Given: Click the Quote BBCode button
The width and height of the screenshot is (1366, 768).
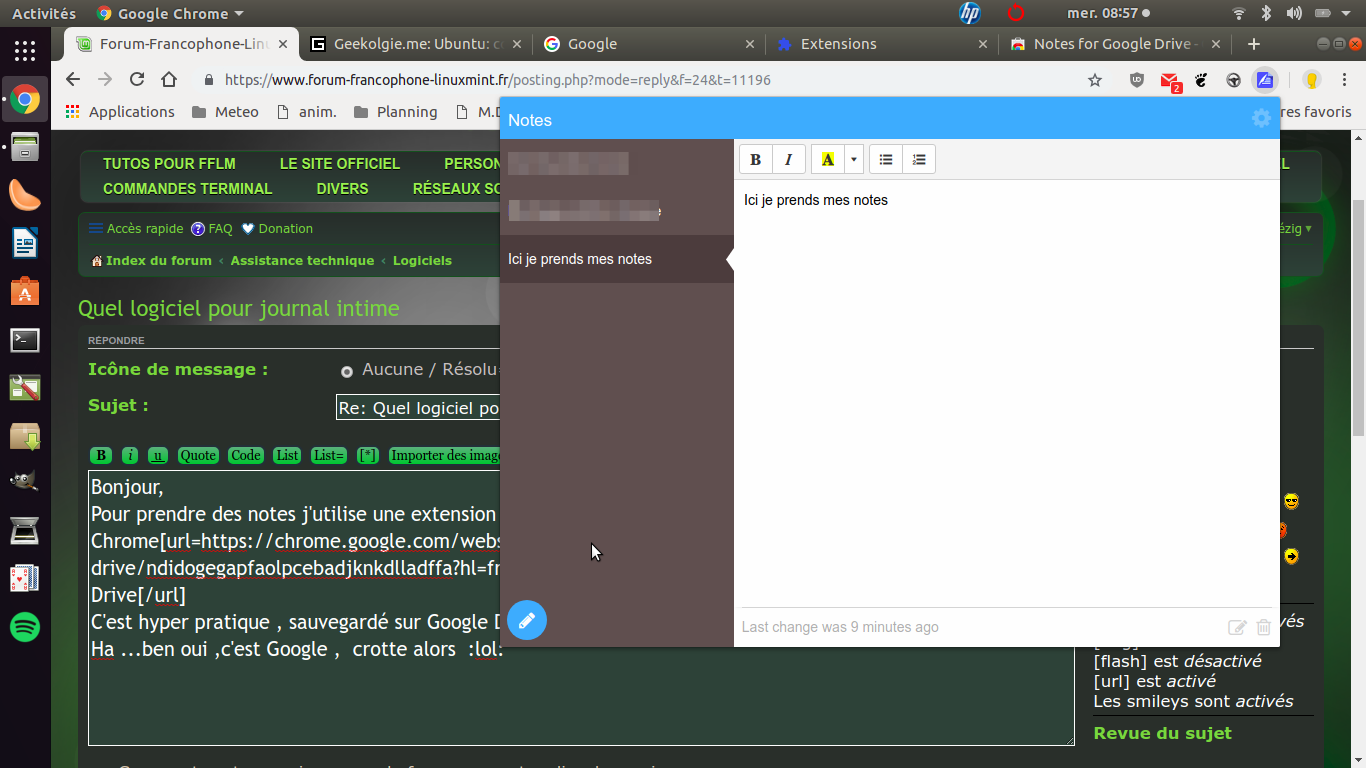Looking at the screenshot, I should [x=198, y=456].
